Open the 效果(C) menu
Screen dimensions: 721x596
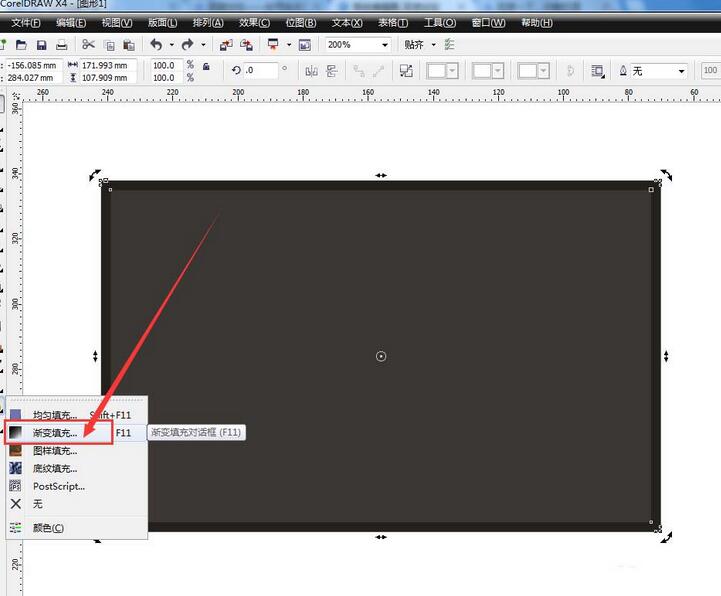point(259,22)
